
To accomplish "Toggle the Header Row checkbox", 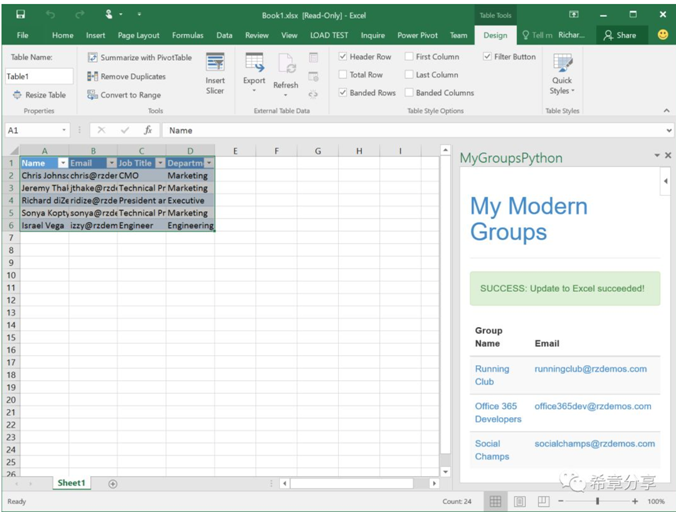I will point(343,56).
